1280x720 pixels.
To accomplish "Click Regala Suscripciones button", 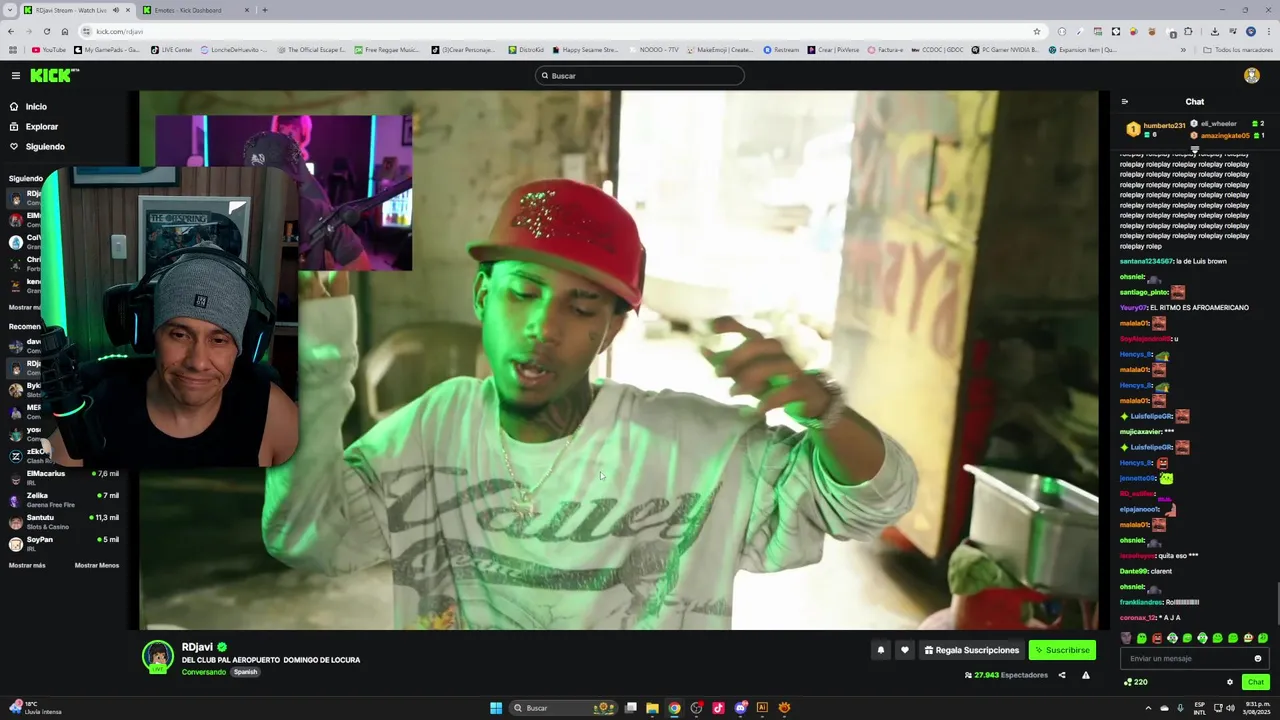I will pyautogui.click(x=970, y=650).
